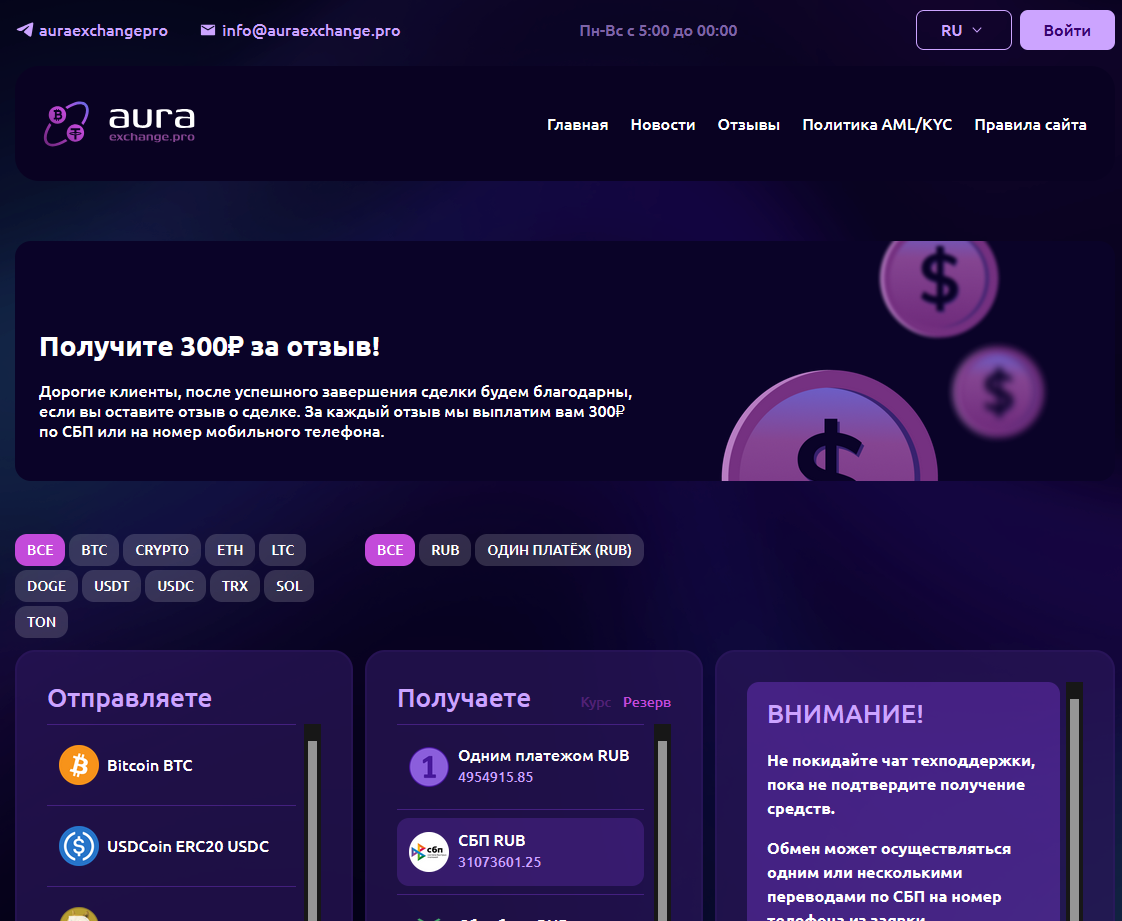Toggle the RUB receive currency filter
This screenshot has height=921, width=1122.
pos(445,550)
